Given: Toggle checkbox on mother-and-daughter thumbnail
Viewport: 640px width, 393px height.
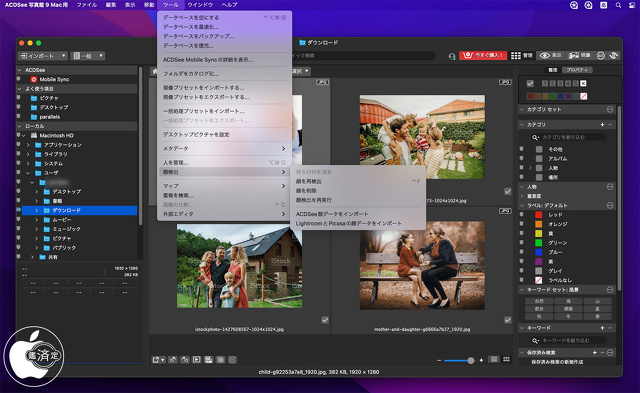Looking at the screenshot, I should (507, 320).
